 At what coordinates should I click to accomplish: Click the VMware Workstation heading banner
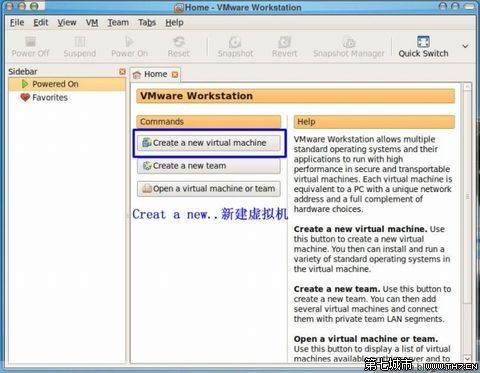tap(295, 96)
